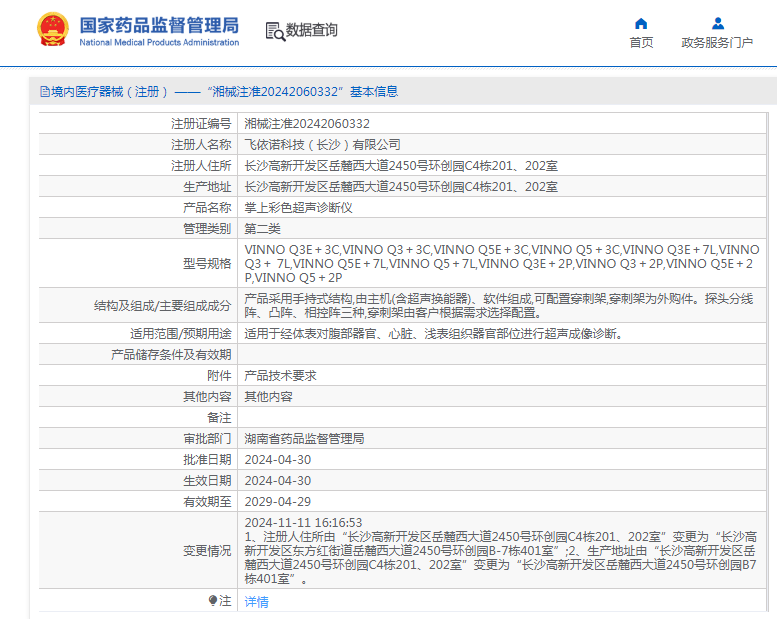Click the expiry date 2029-04-29

[278, 501]
